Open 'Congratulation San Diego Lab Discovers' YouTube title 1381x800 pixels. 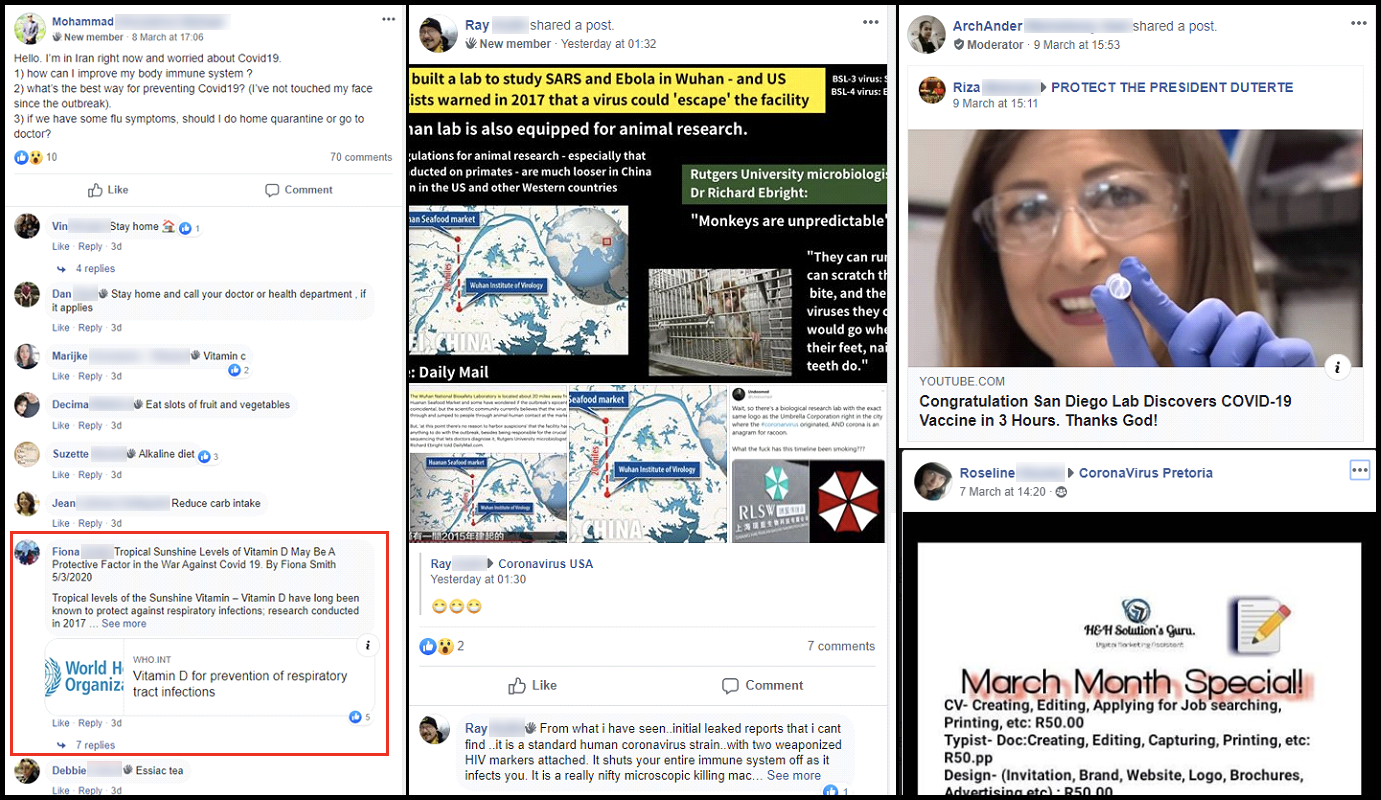coord(1105,411)
